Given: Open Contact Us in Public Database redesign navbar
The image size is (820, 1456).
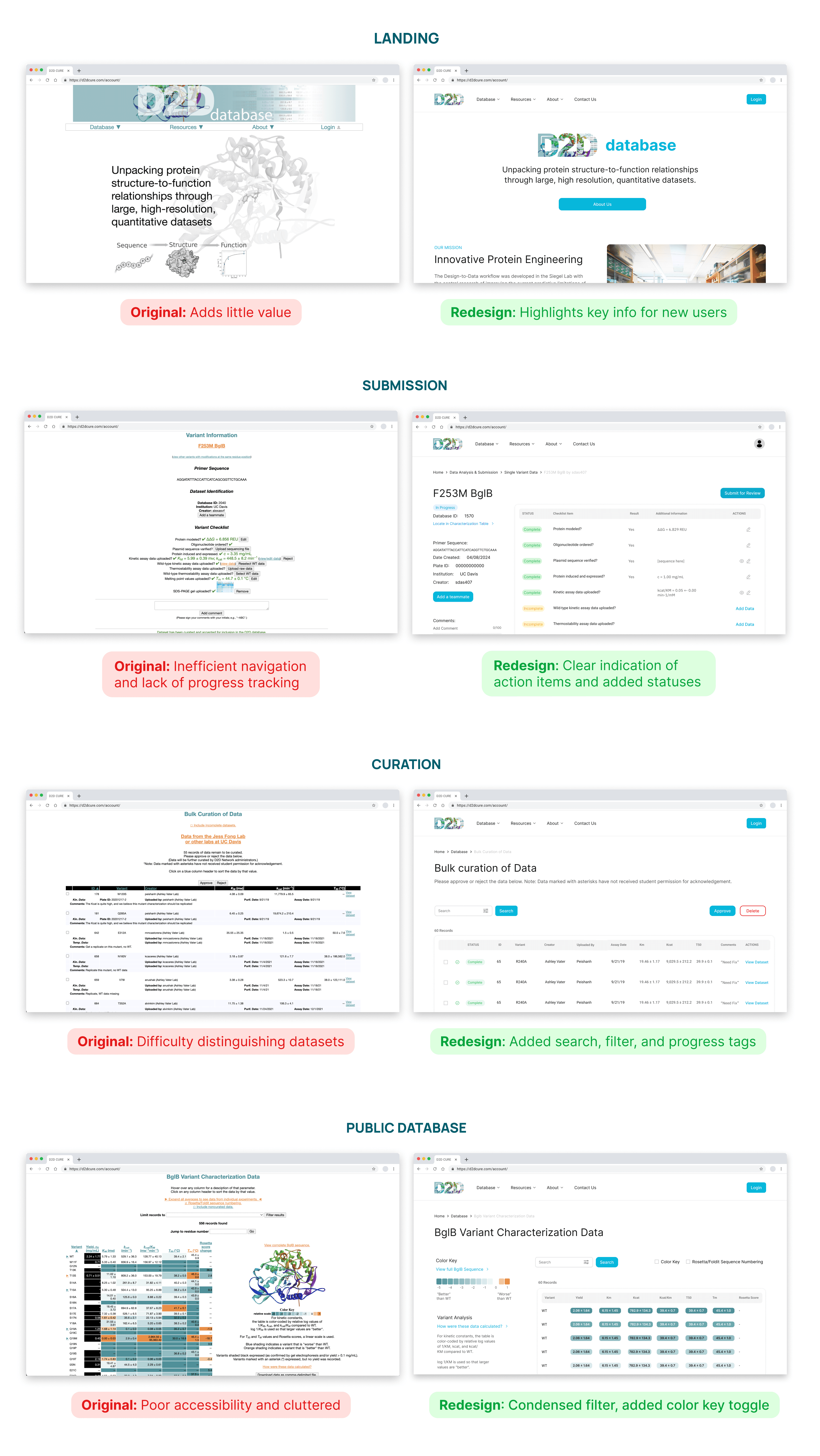Looking at the screenshot, I should click(585, 1188).
